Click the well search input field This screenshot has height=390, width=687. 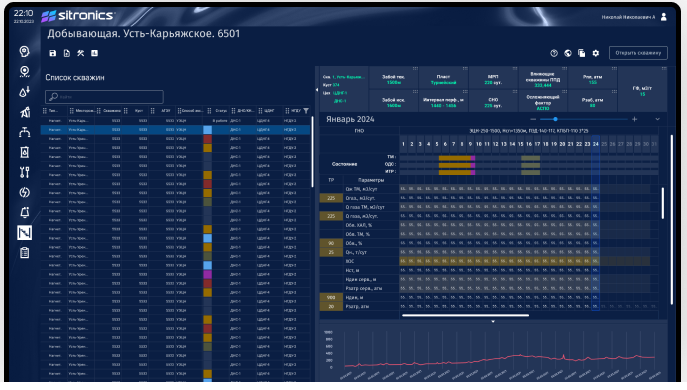point(104,96)
